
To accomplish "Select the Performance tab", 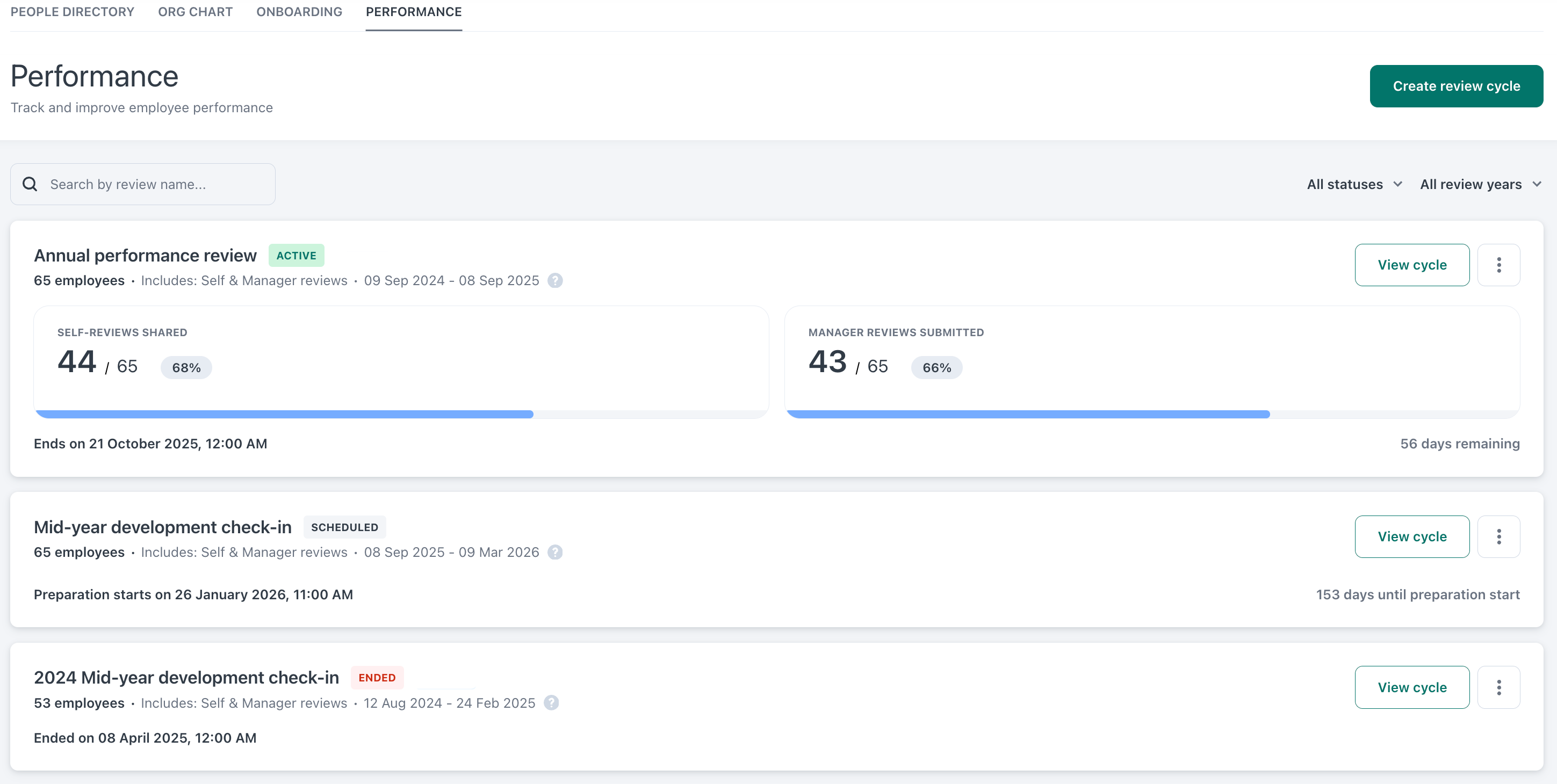I will coord(414,12).
